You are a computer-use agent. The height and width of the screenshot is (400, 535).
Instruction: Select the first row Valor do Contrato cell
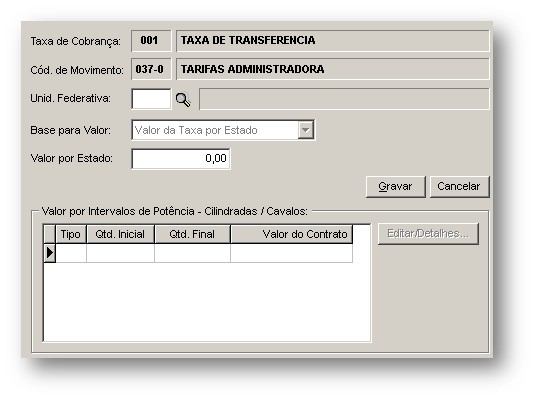pyautogui.click(x=292, y=253)
